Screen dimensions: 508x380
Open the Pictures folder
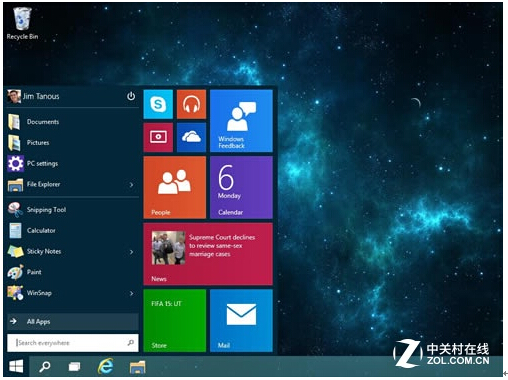(x=73, y=143)
